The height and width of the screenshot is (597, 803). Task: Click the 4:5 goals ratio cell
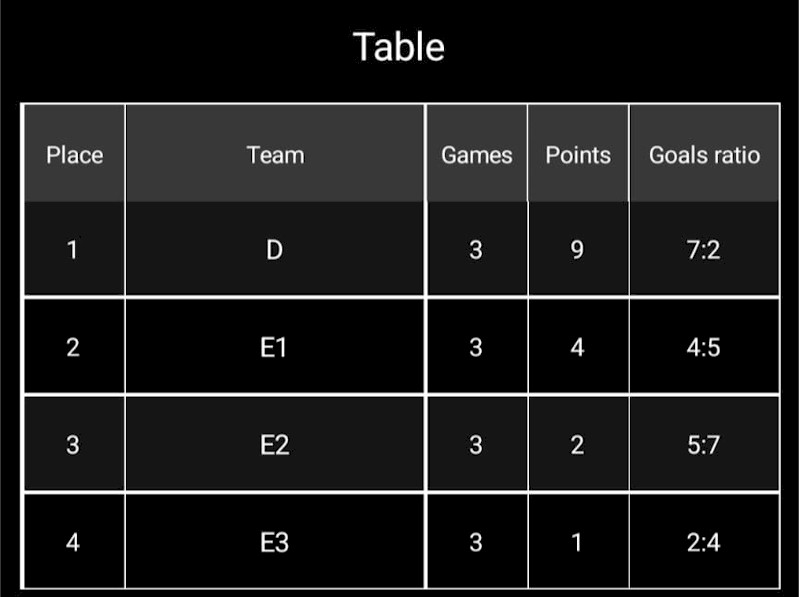pos(704,347)
